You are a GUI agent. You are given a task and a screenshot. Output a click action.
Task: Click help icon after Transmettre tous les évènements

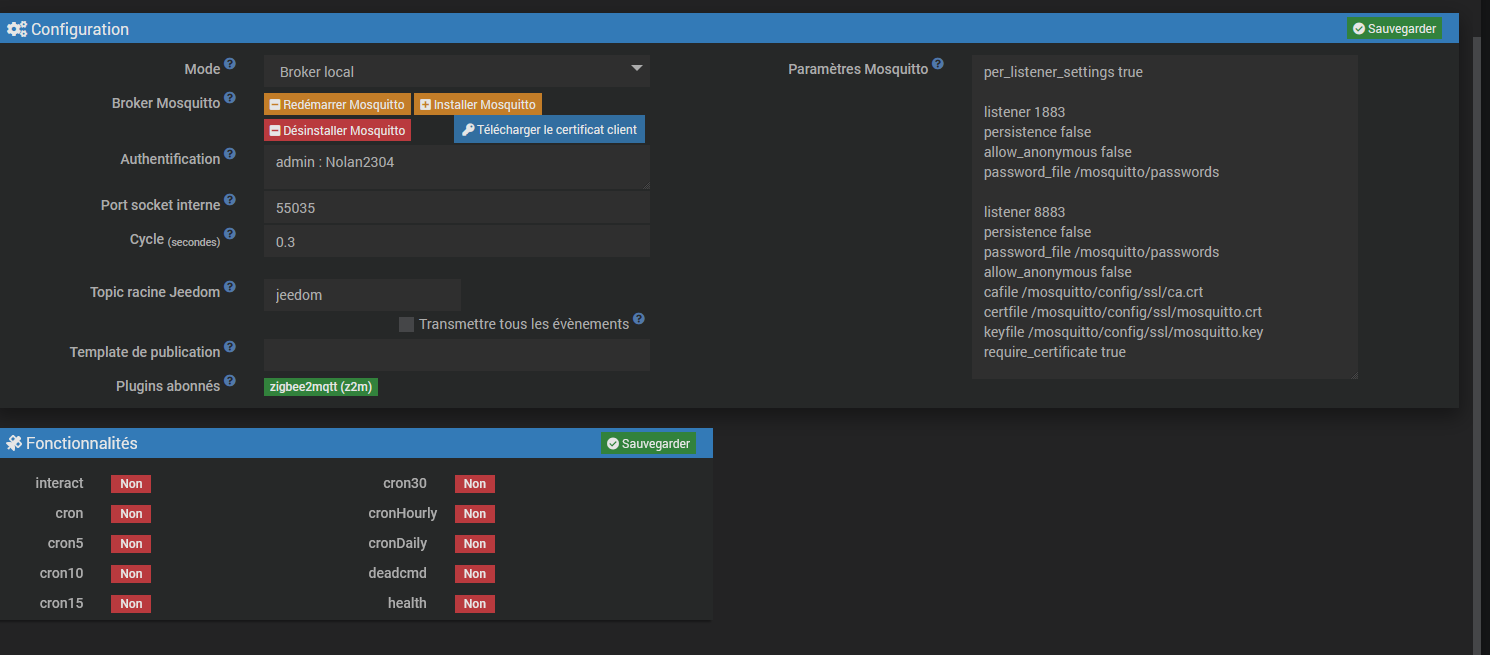[639, 320]
